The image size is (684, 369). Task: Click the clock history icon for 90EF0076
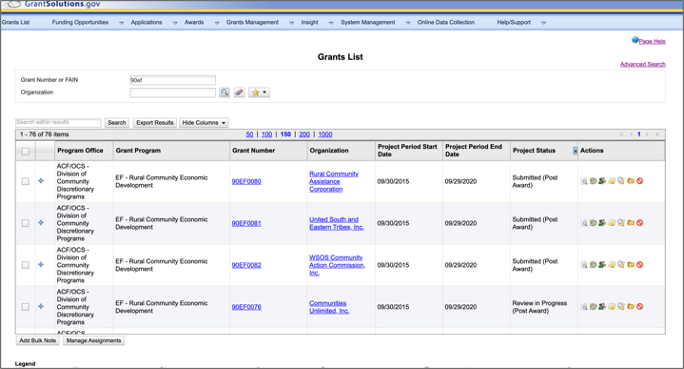coord(621,307)
